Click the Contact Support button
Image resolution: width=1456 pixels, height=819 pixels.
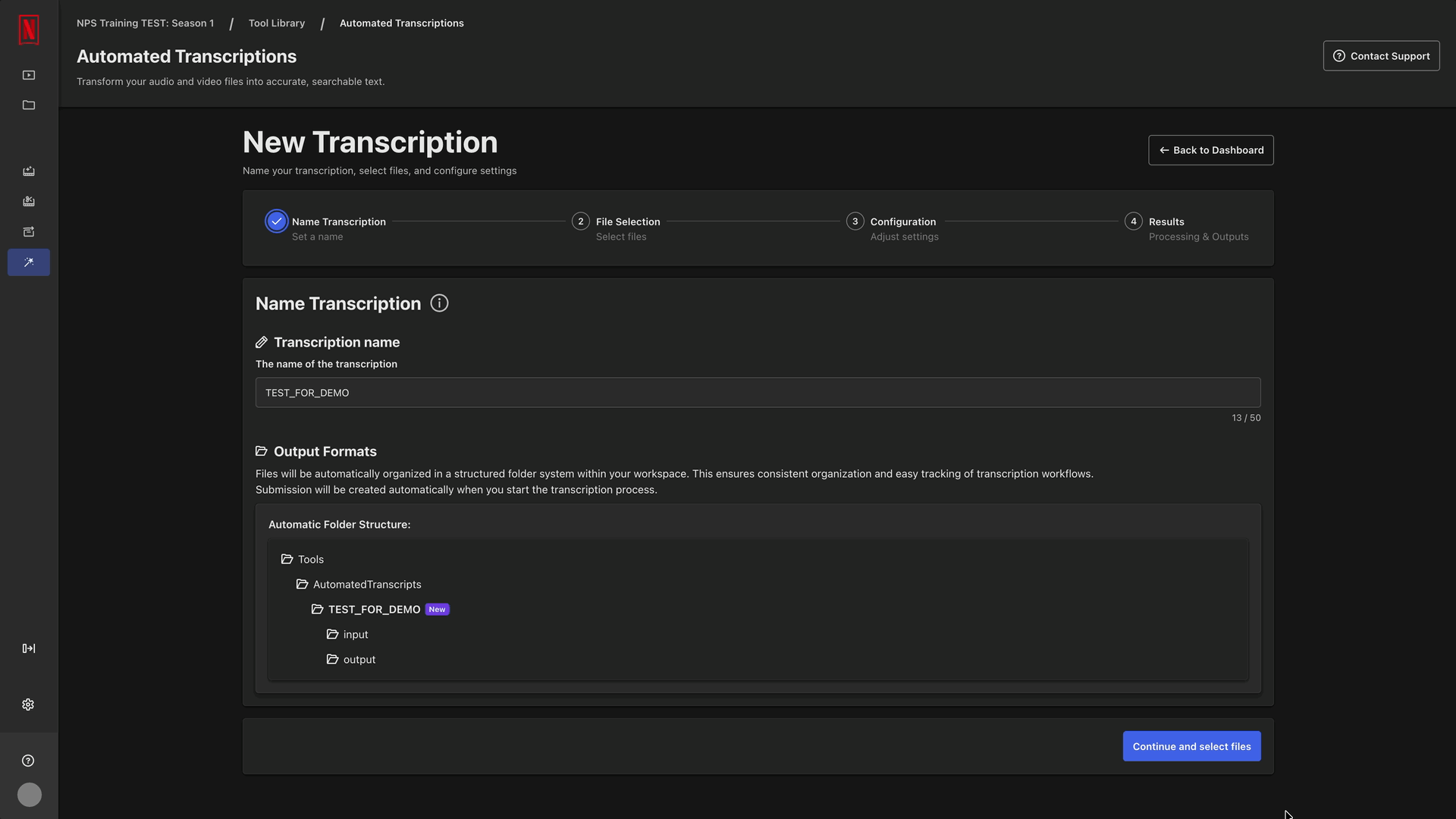(1381, 56)
